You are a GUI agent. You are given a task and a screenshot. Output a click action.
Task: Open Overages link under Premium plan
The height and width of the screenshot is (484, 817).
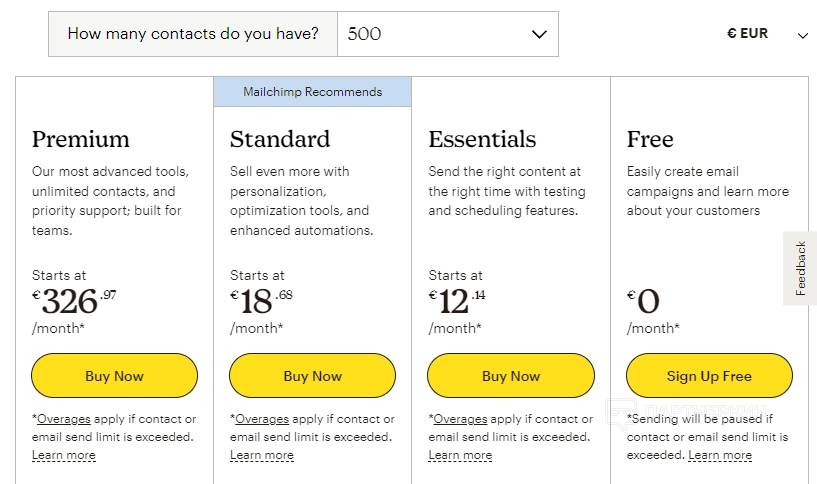coord(63,419)
